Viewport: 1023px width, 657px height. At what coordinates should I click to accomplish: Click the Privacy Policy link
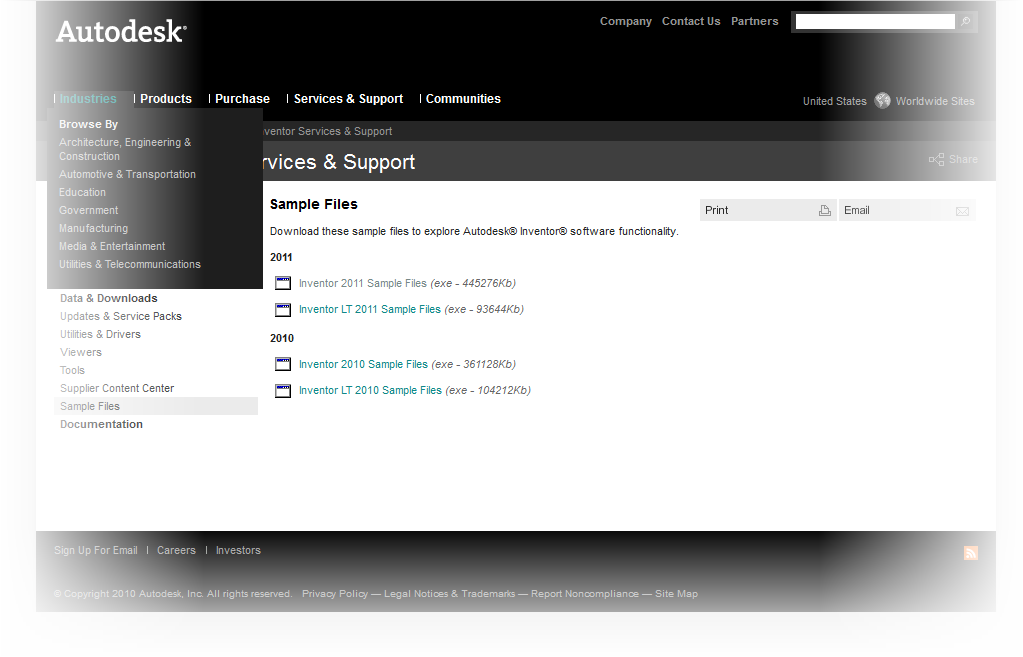tap(334, 593)
